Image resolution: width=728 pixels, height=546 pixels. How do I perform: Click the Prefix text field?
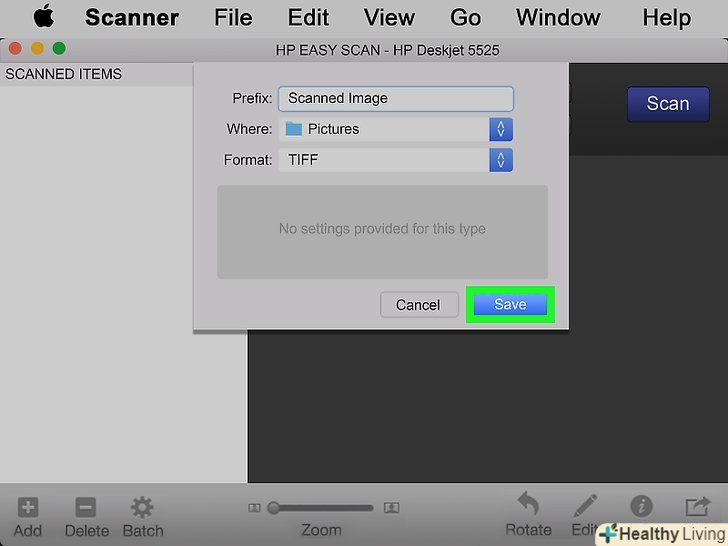396,98
